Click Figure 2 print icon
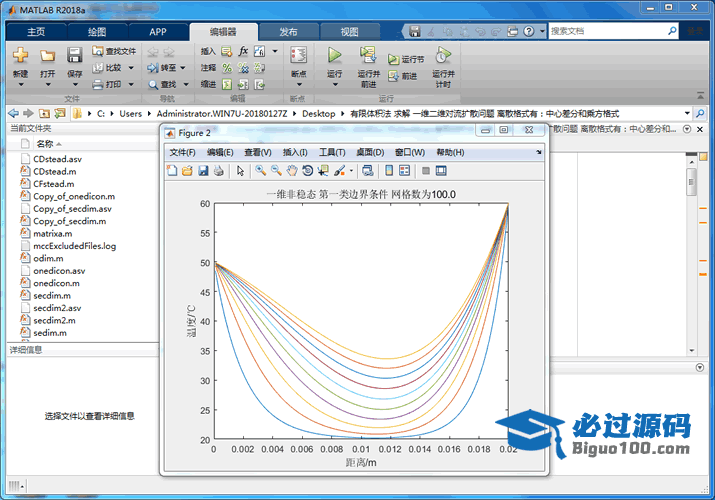 218,171
